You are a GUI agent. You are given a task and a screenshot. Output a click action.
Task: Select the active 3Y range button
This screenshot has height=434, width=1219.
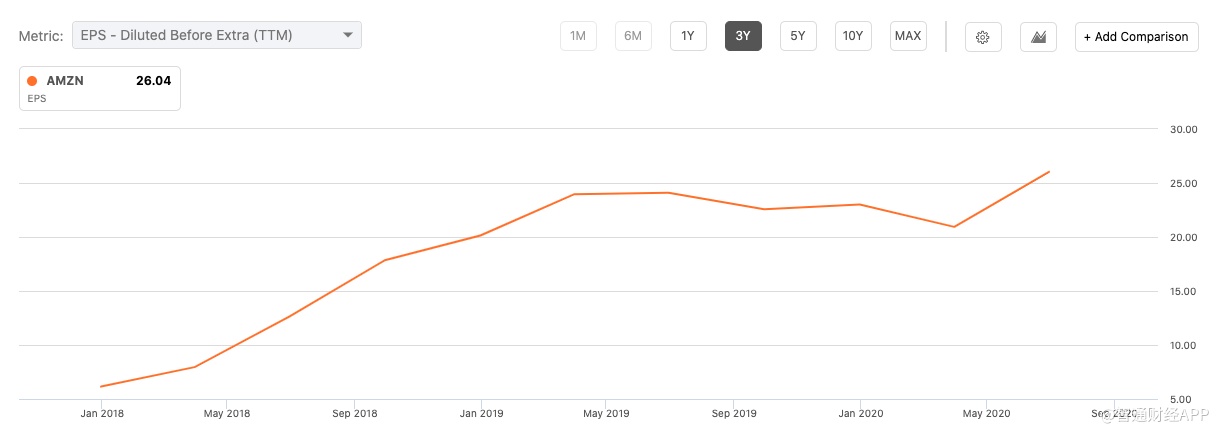(x=743, y=36)
